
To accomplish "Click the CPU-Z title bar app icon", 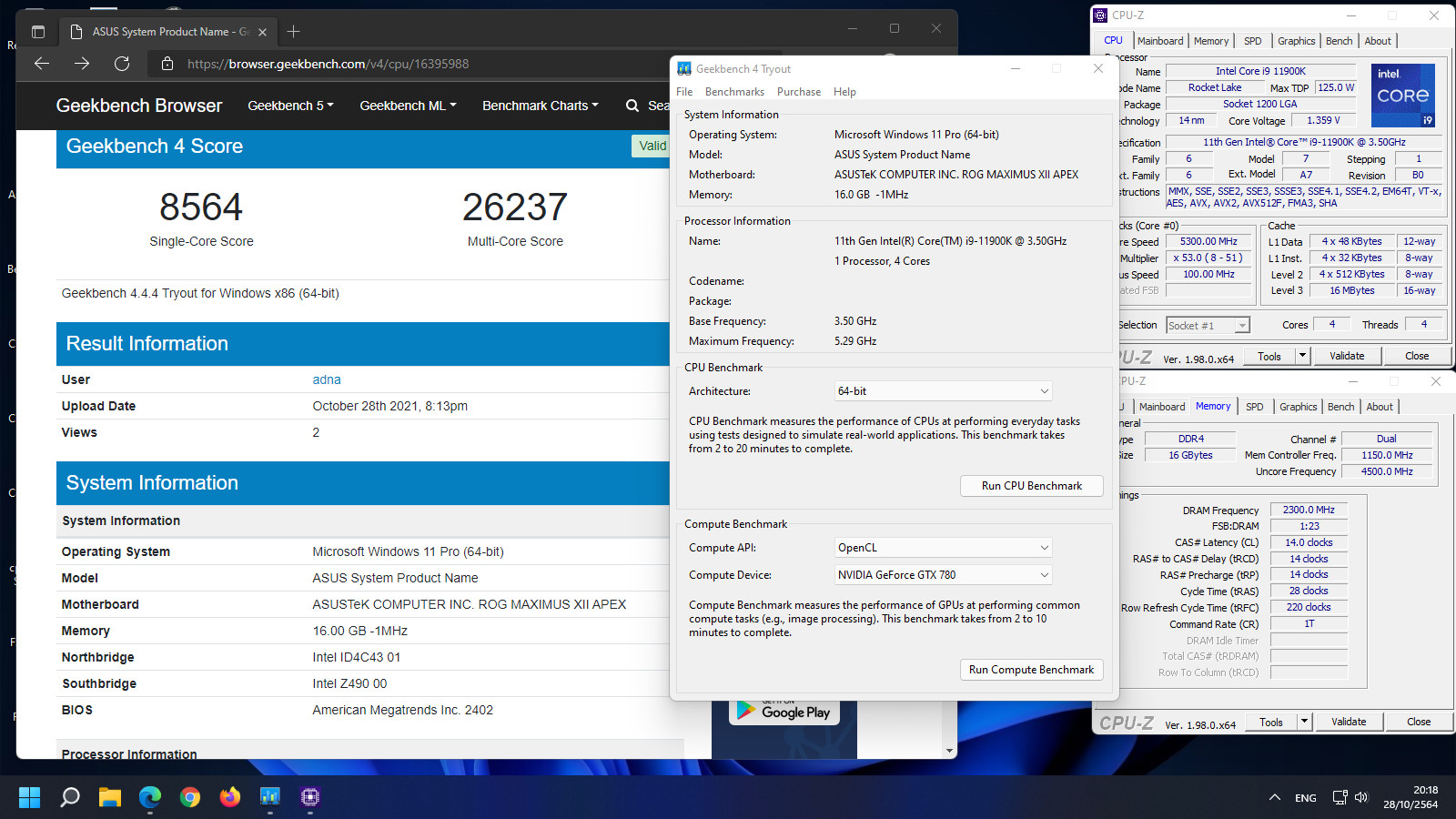I will pos(1100,15).
